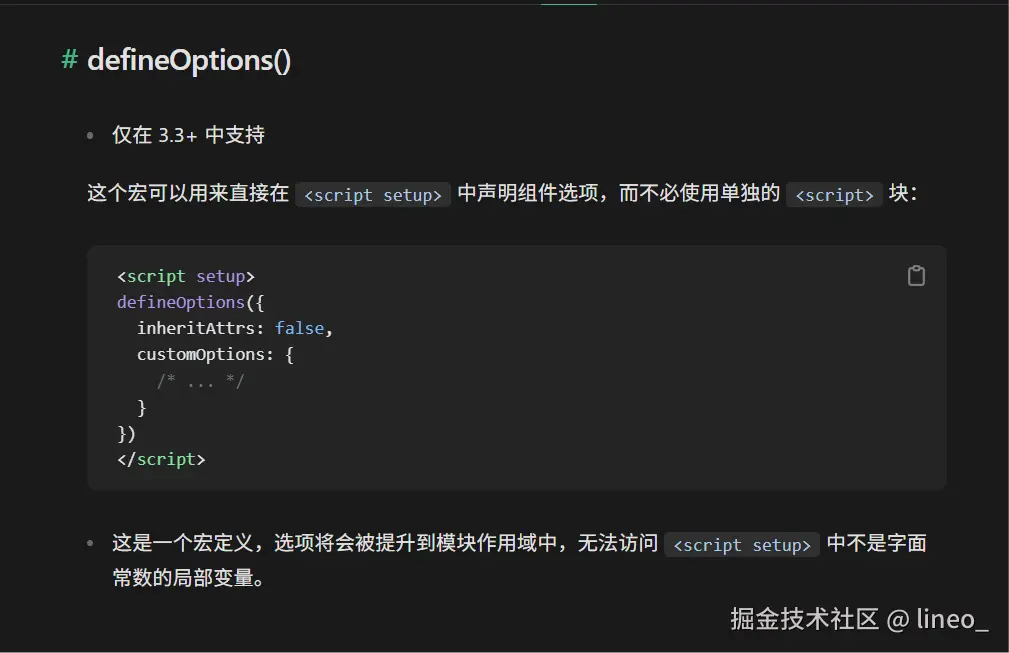The height and width of the screenshot is (653, 1009).
Task: Click the inline <script> code tag before 块
Action: [x=834, y=195]
